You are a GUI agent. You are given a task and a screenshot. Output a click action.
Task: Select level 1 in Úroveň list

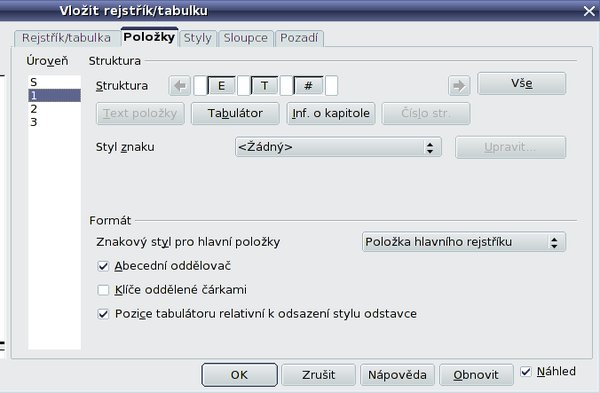coord(54,95)
